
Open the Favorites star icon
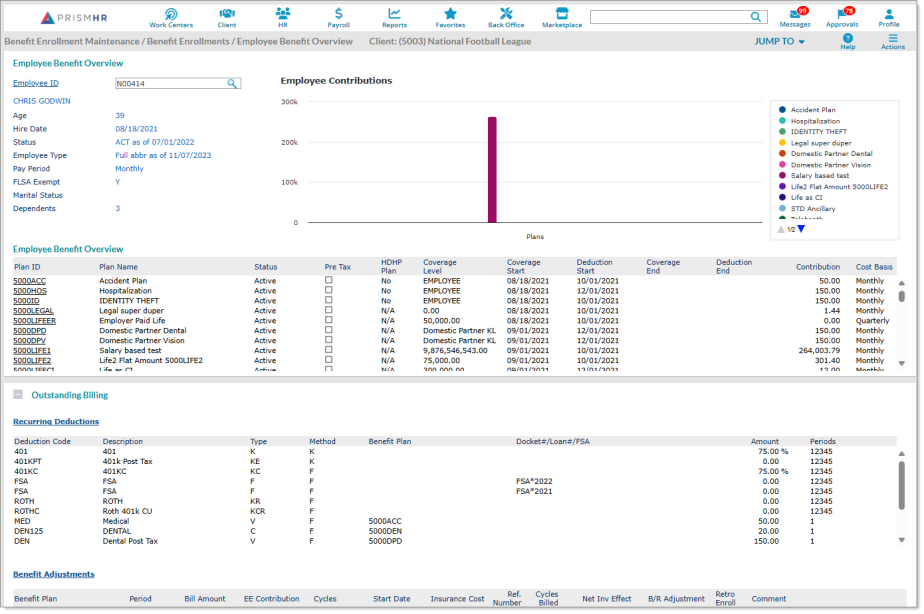pyautogui.click(x=450, y=14)
